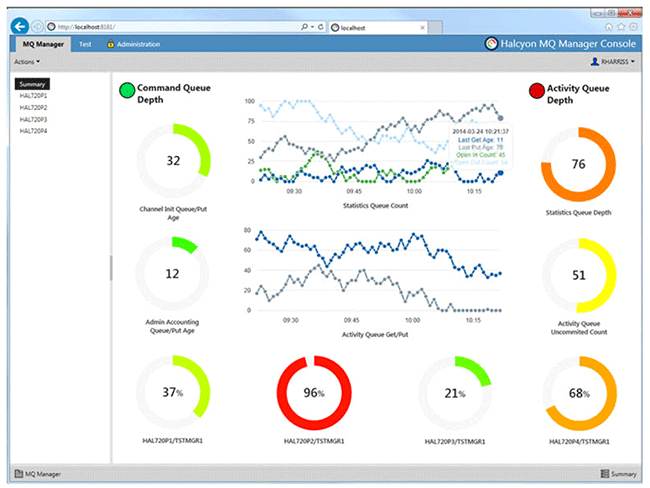Click the HAL720P4/TSTMGR1 label
Image resolution: width=650 pixels, height=488 pixels.
tap(579, 442)
